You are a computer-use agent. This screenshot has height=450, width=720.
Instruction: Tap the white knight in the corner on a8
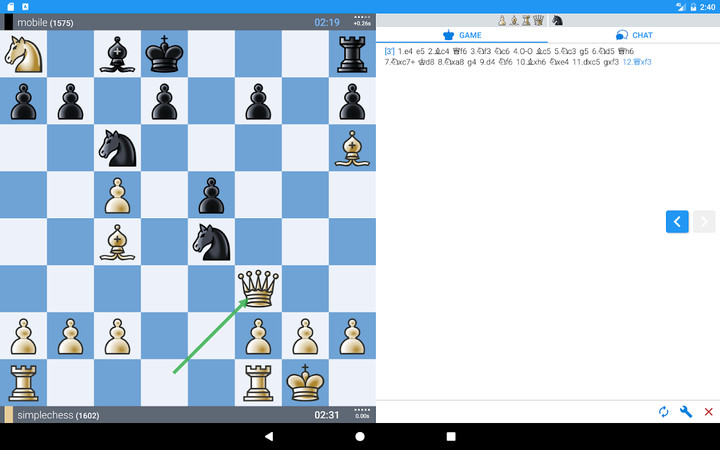[x=23, y=54]
